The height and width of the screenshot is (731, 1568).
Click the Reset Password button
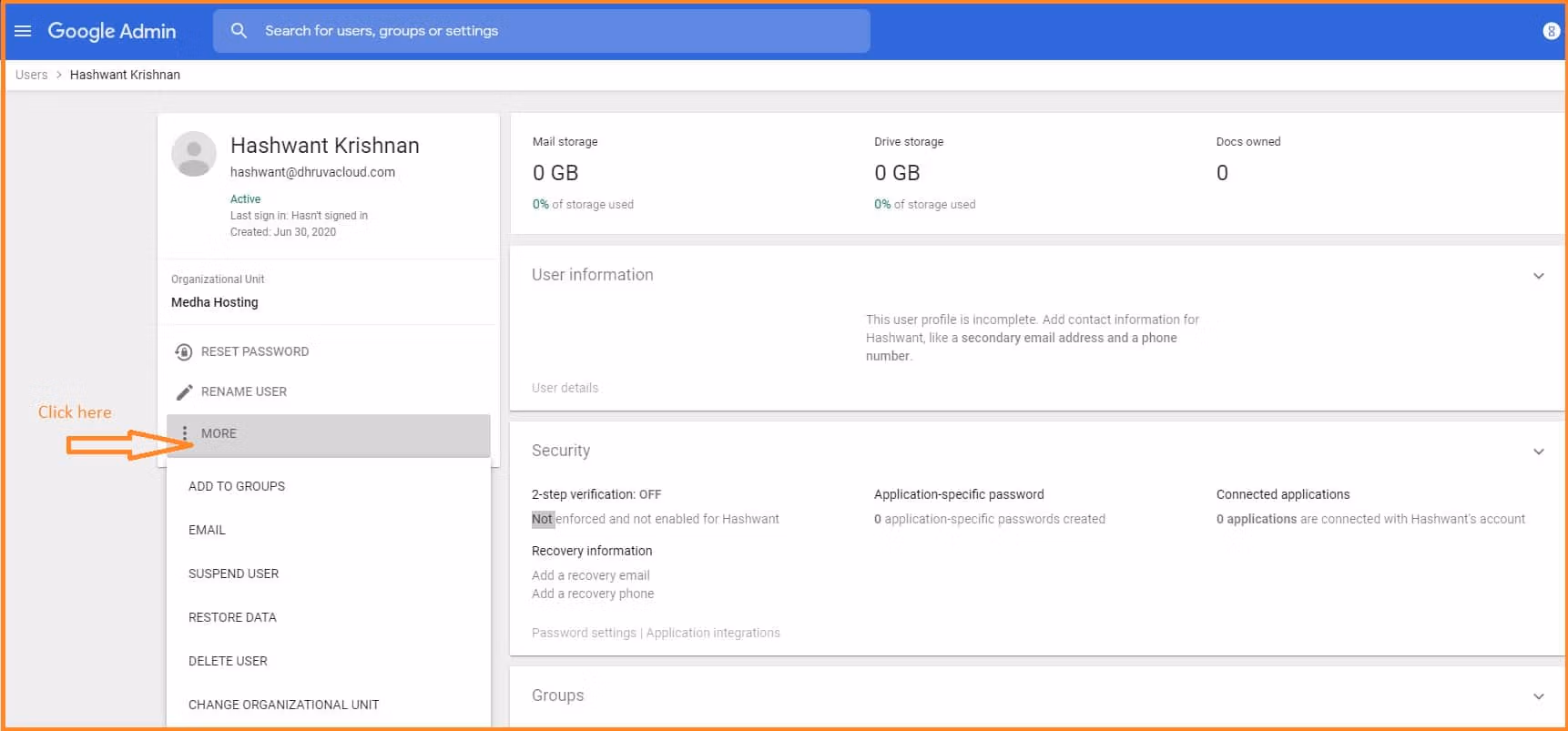point(255,352)
